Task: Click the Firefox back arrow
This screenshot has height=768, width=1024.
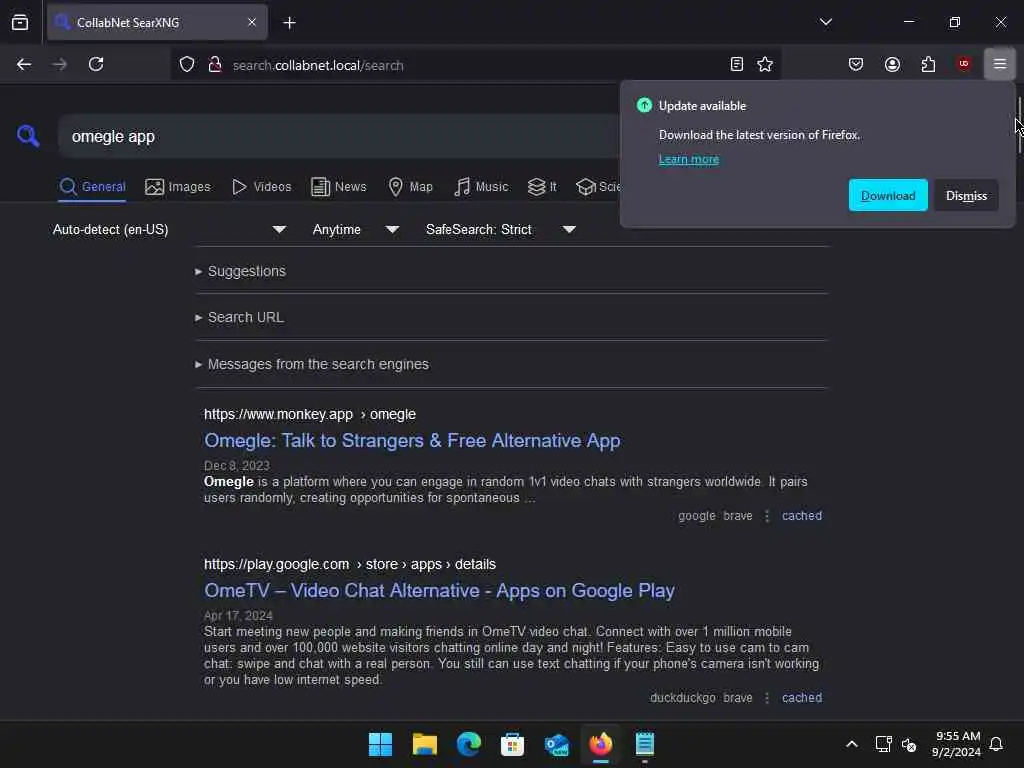Action: point(24,64)
